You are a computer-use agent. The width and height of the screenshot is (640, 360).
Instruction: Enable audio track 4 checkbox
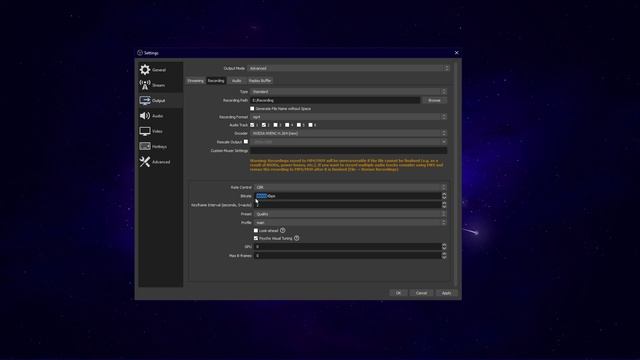pos(287,125)
